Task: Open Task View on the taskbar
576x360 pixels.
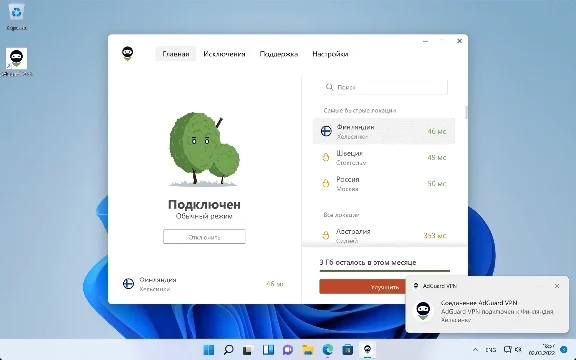Action: pyautogui.click(x=248, y=350)
